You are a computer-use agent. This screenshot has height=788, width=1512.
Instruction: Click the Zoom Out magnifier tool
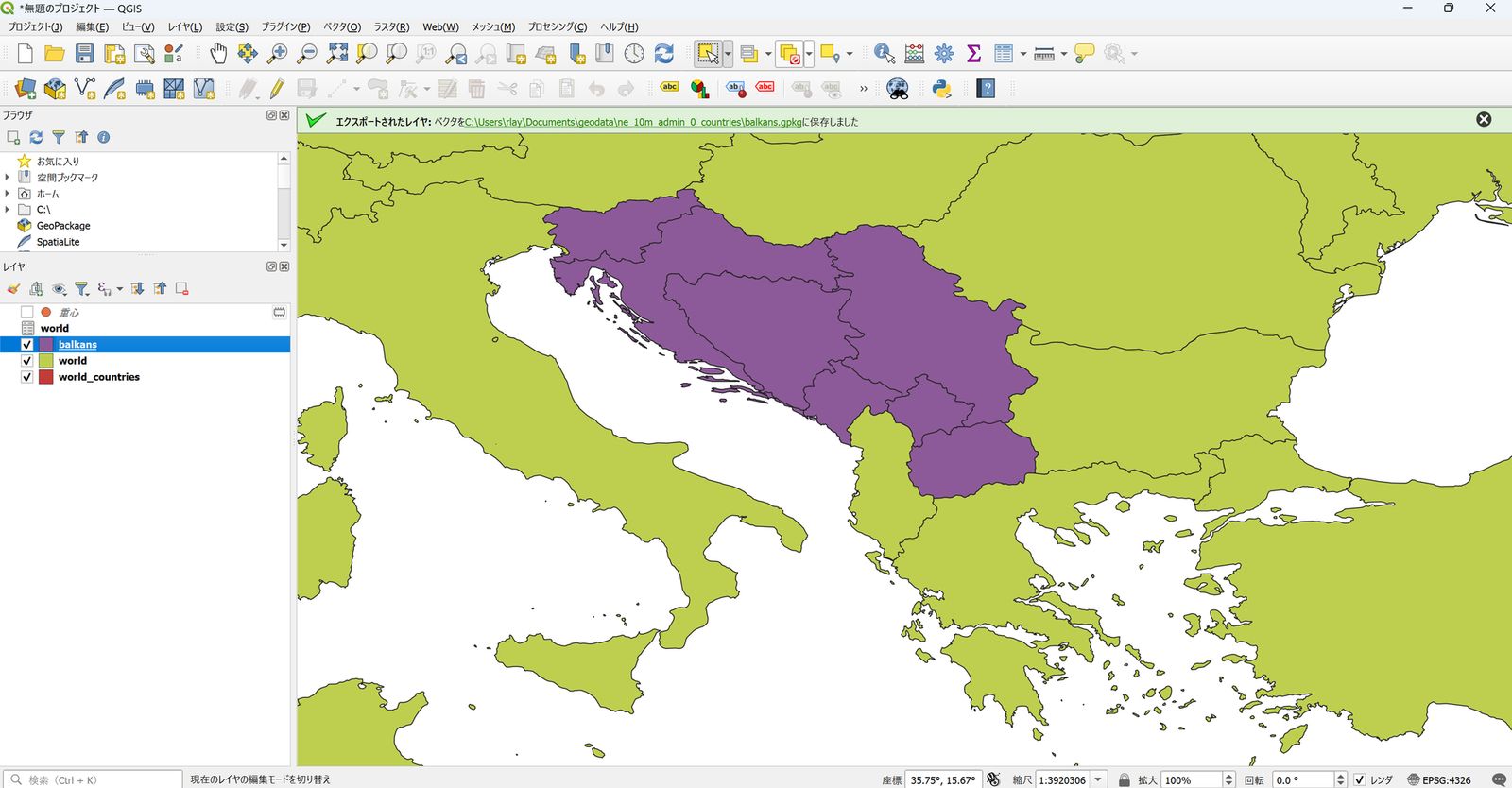pos(307,54)
